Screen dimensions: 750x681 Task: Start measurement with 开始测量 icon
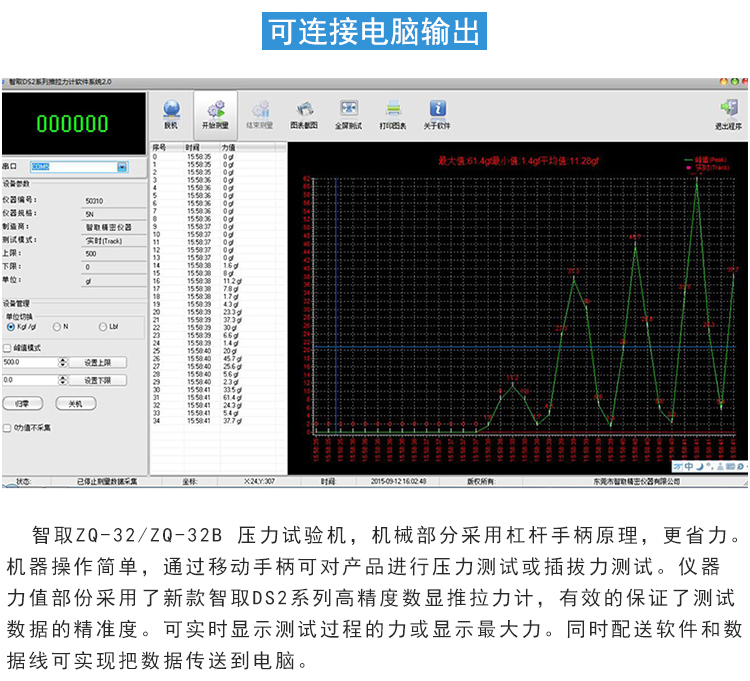coord(215,110)
